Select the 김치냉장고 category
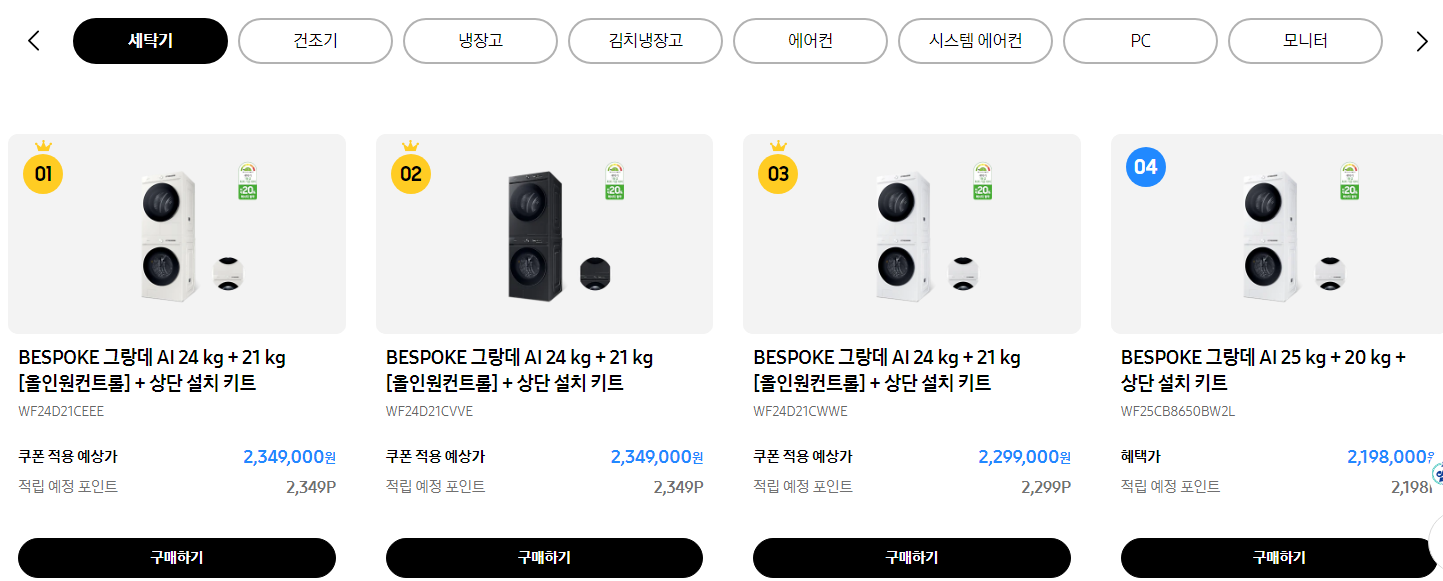This screenshot has height=581, width=1443. [645, 41]
